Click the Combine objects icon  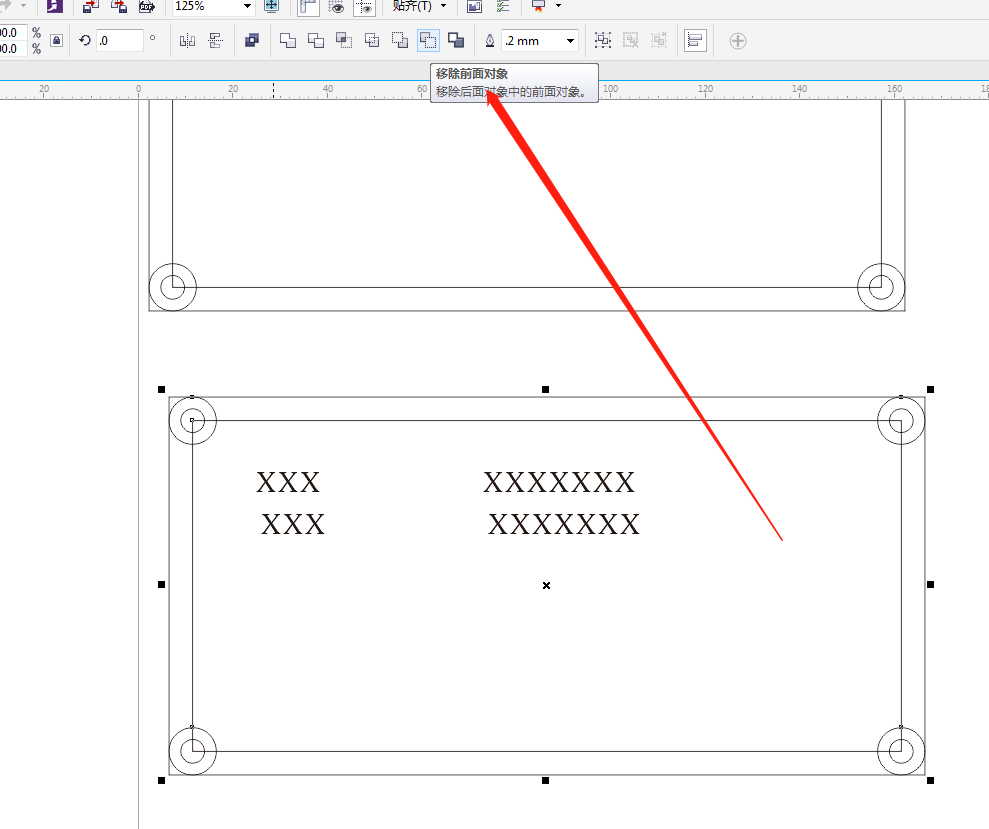[x=252, y=40]
